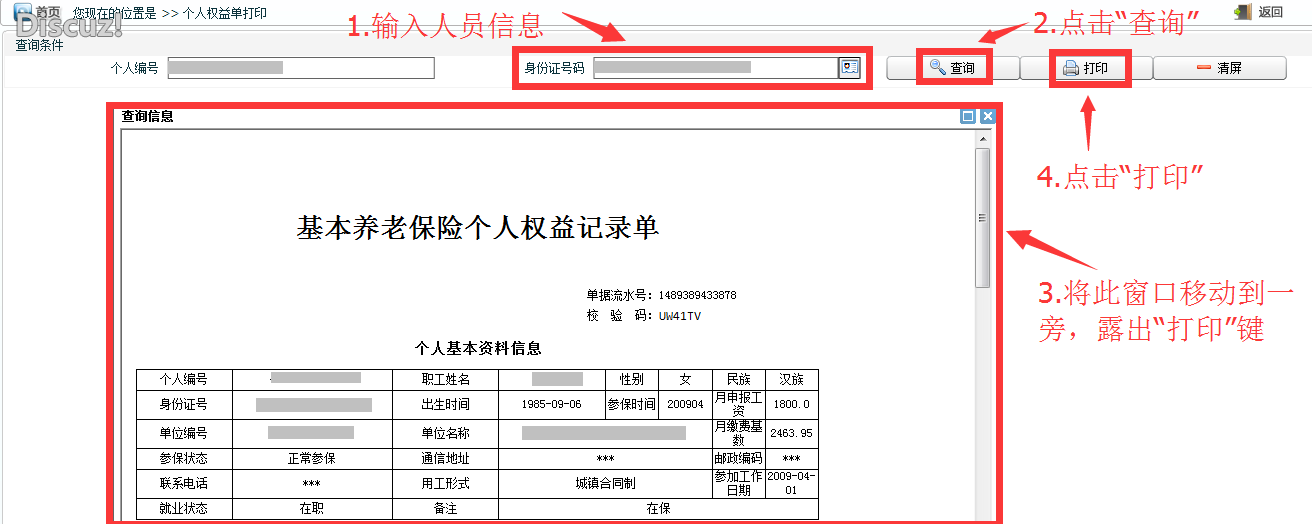Viewport: 1312px width, 524px height.
Task: Click the 就业状态 label cell
Action: (184, 508)
